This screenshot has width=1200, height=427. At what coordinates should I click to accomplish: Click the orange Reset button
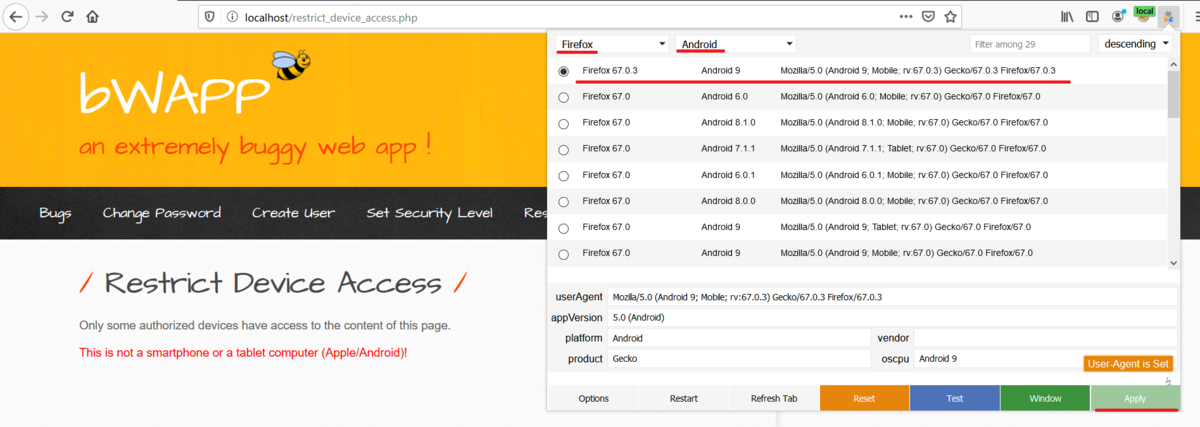click(864, 398)
